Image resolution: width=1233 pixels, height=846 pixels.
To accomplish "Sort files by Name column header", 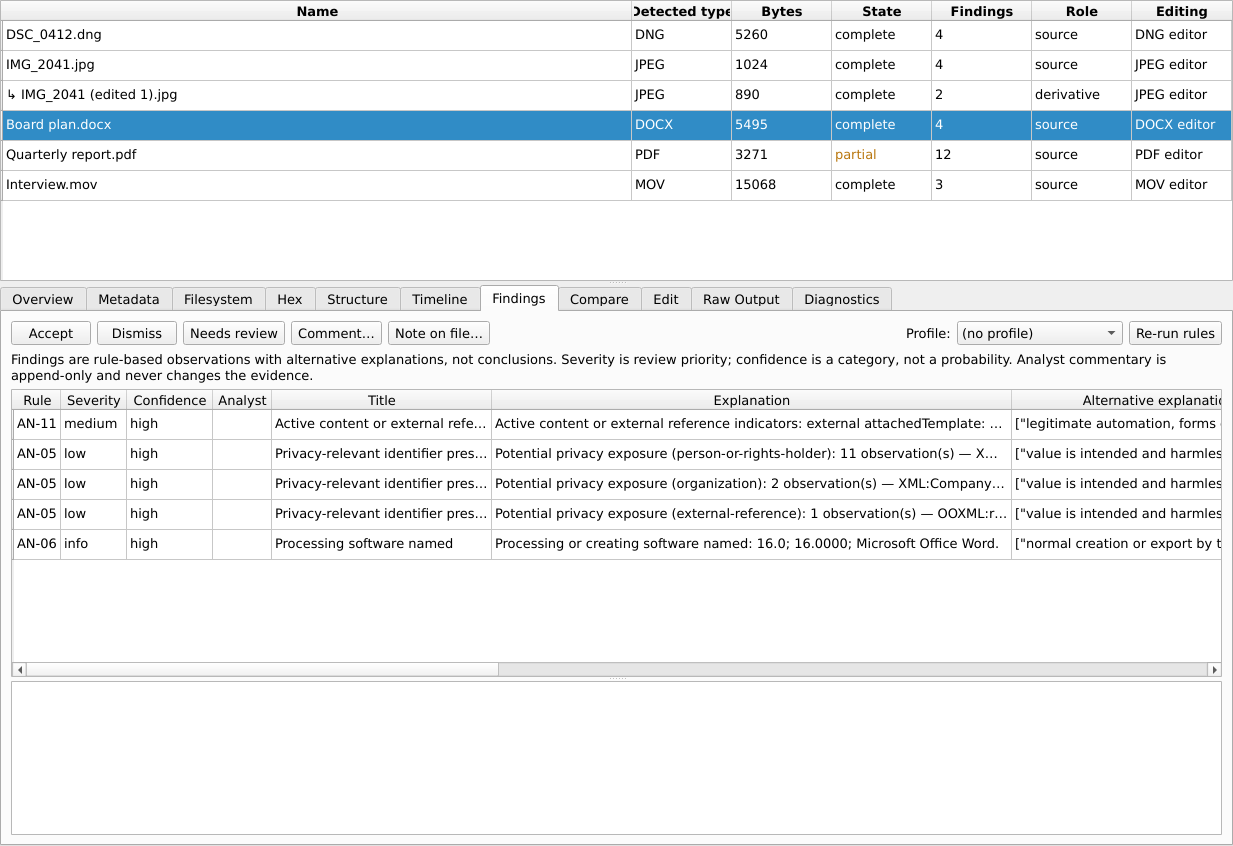I will [317, 11].
